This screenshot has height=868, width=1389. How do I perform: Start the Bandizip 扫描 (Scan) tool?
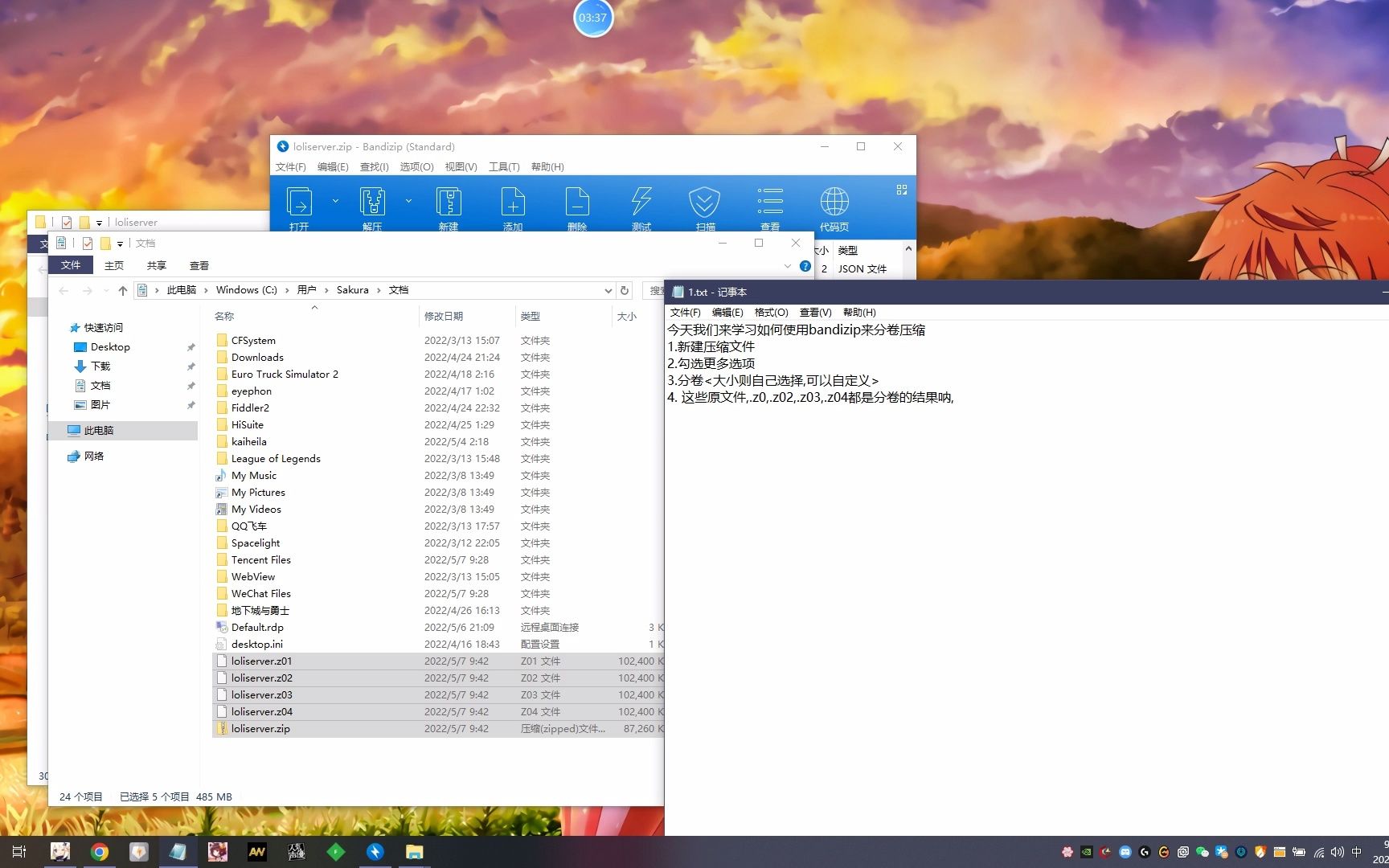pos(705,202)
